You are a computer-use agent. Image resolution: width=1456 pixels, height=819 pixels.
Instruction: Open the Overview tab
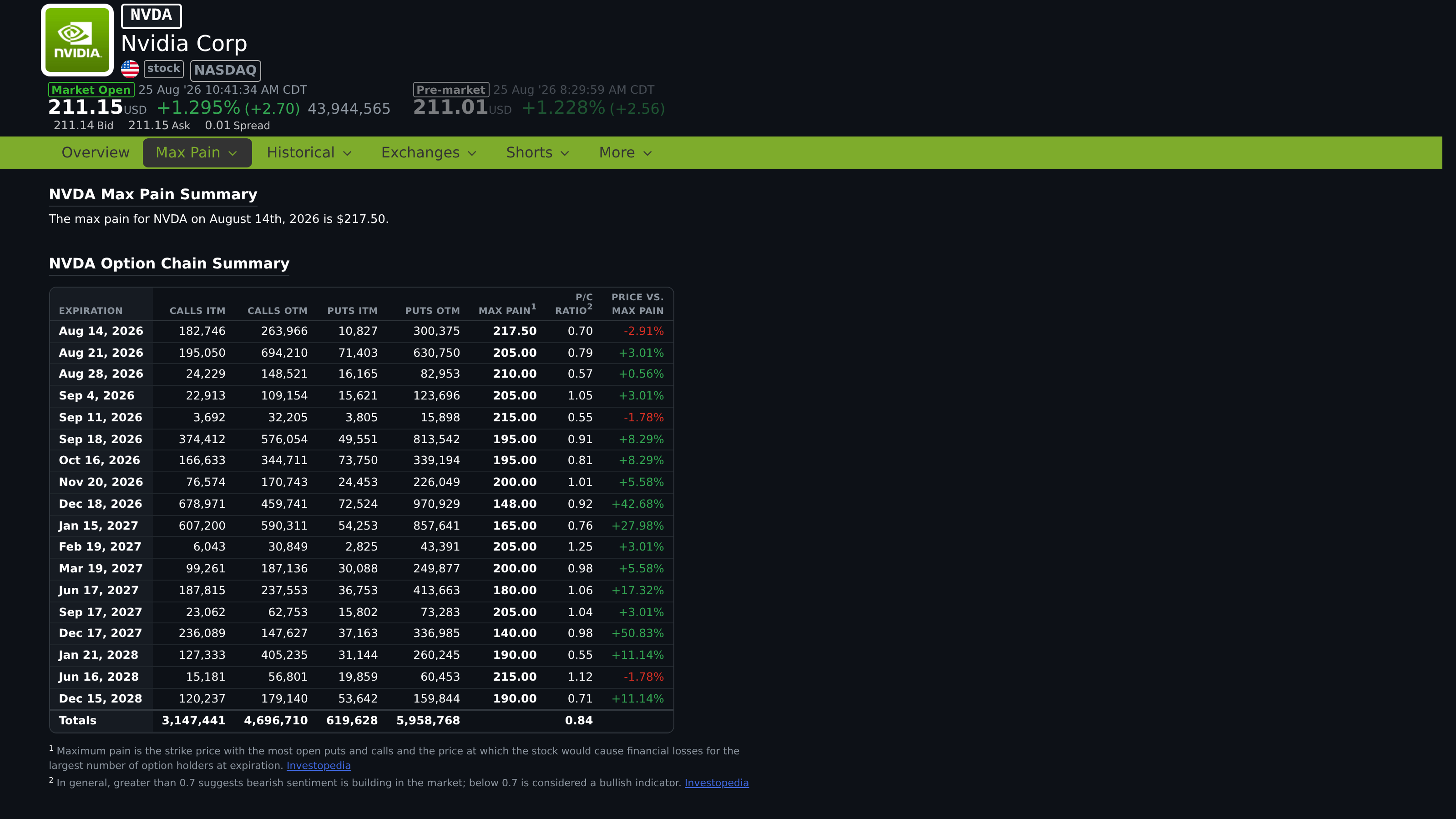pos(96,152)
